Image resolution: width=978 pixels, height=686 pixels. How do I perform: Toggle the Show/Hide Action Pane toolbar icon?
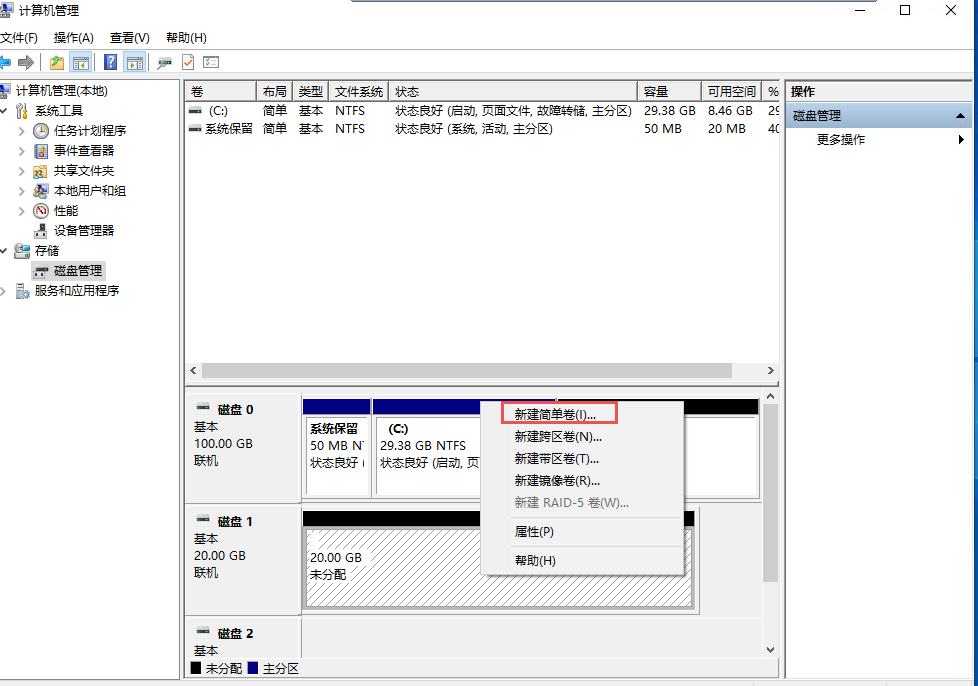point(134,62)
